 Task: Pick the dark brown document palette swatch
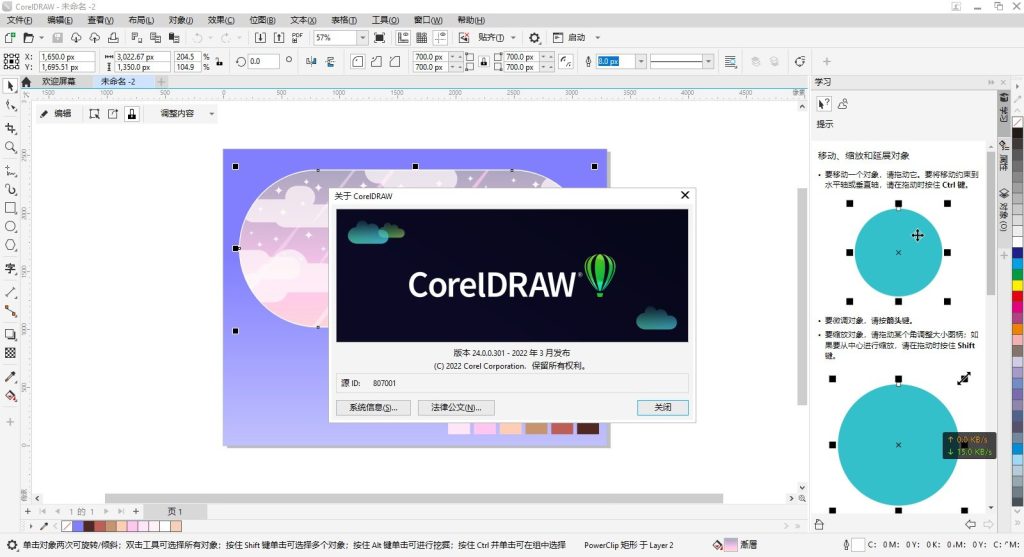coord(88,526)
